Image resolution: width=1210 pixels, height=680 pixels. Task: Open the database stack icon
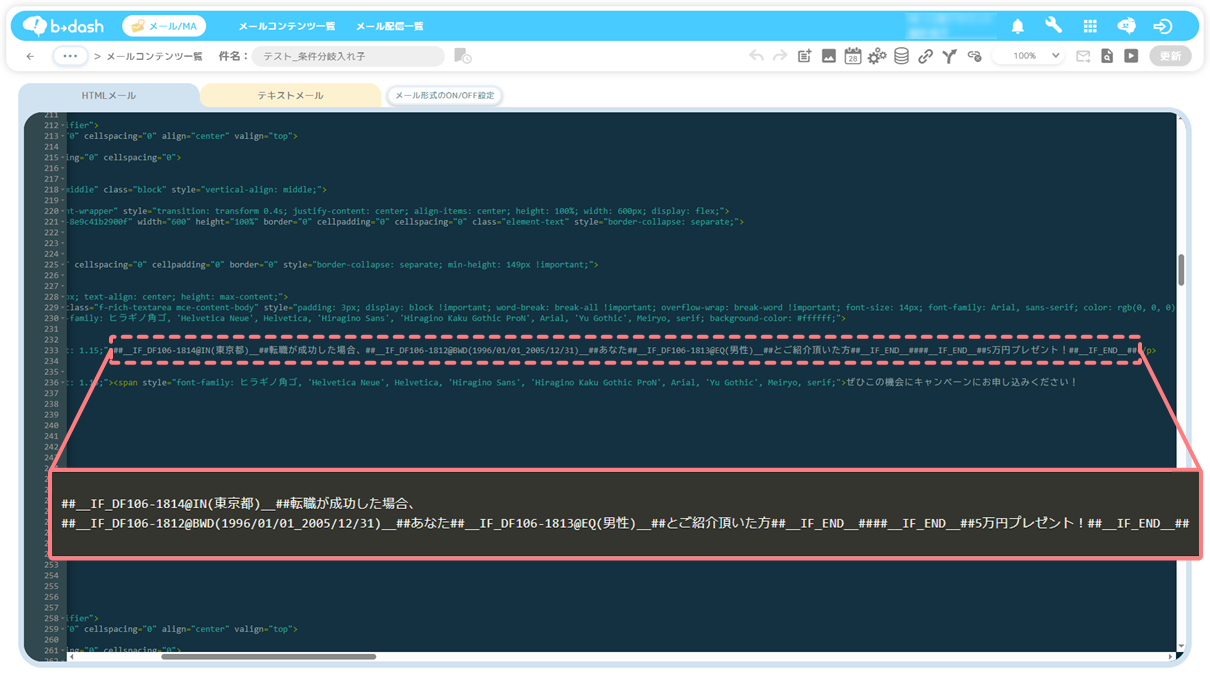point(901,57)
